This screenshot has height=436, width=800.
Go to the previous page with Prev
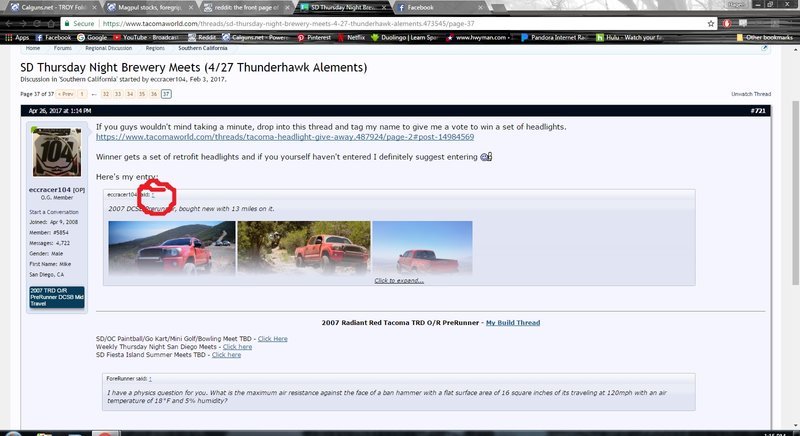click(65, 94)
